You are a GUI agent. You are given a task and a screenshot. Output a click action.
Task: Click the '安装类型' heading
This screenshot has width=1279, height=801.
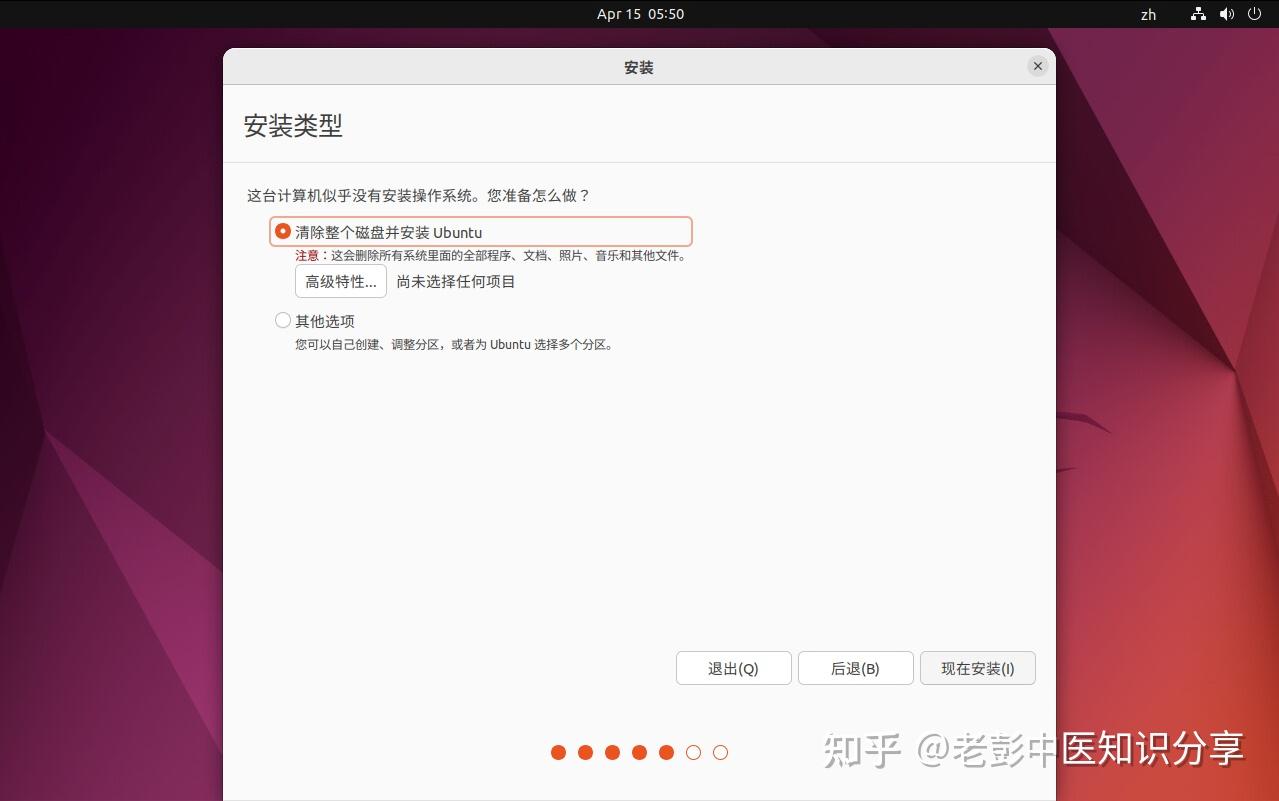pos(293,126)
